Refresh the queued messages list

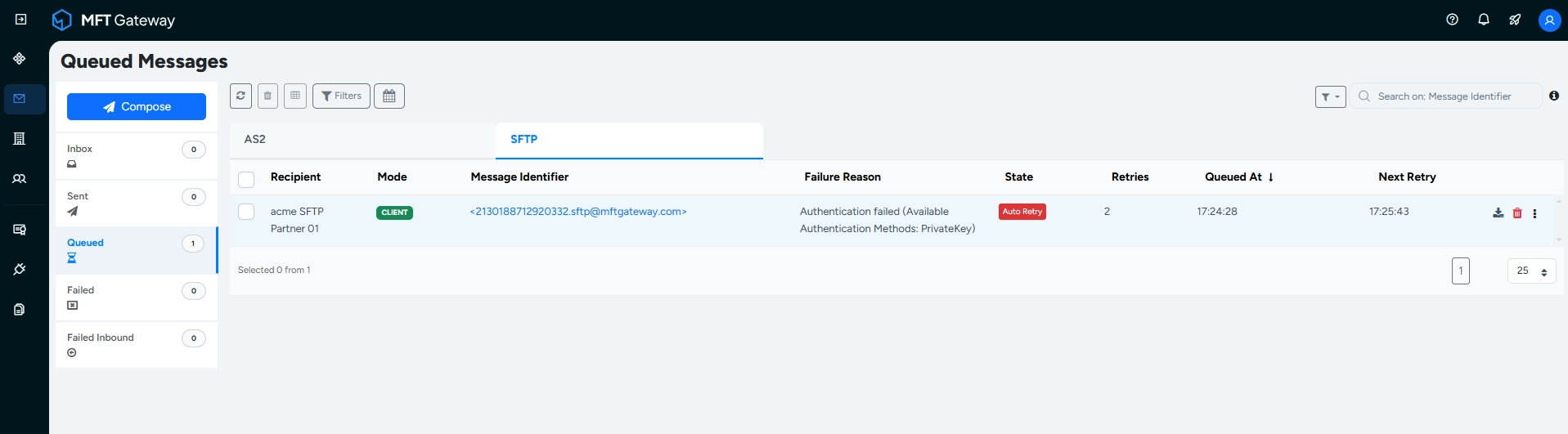pyautogui.click(x=240, y=96)
